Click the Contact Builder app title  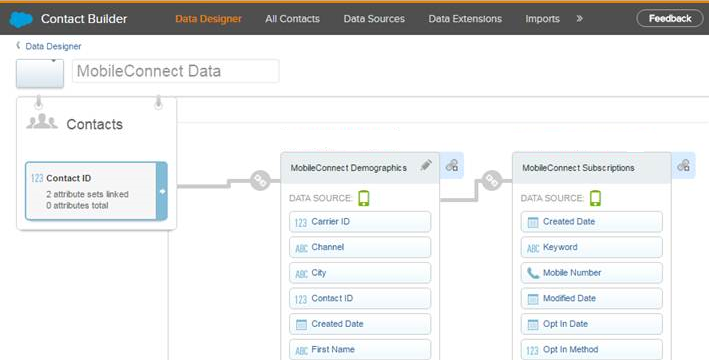point(84,19)
